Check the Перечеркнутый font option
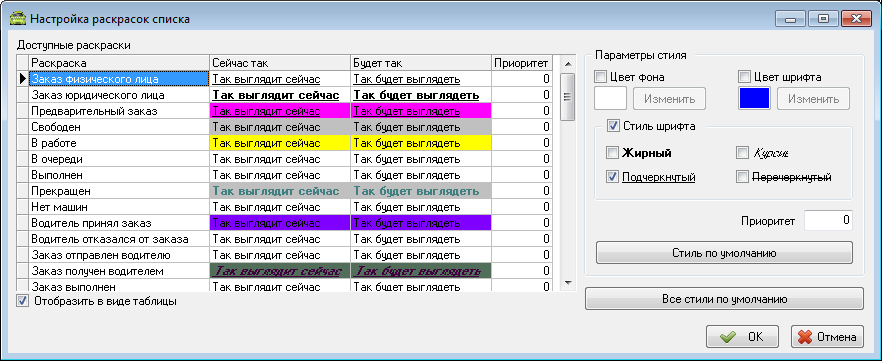Screen dimensions: 883x361 pyautogui.click(x=743, y=177)
